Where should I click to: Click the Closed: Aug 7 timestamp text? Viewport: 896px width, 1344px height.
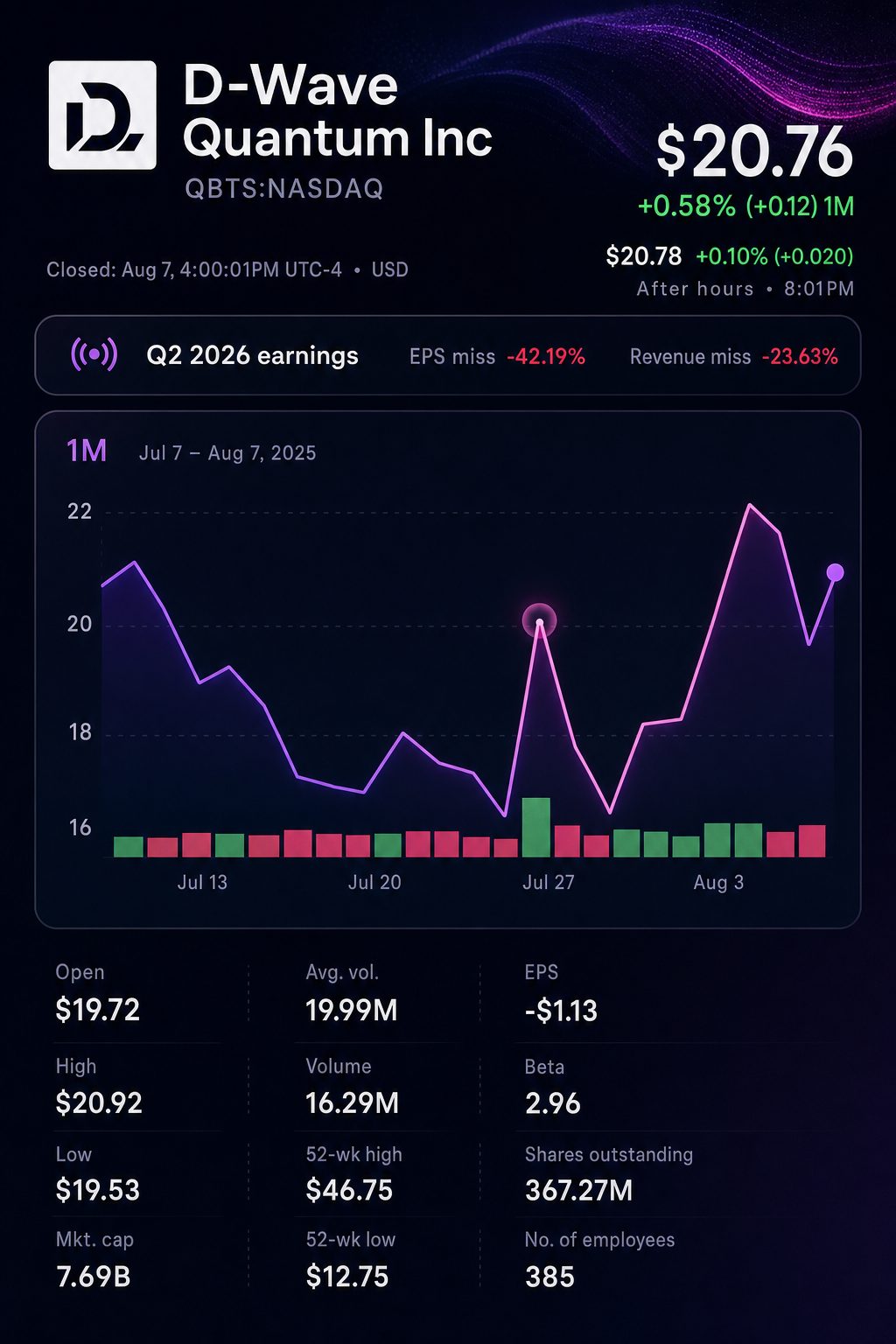[x=227, y=269]
